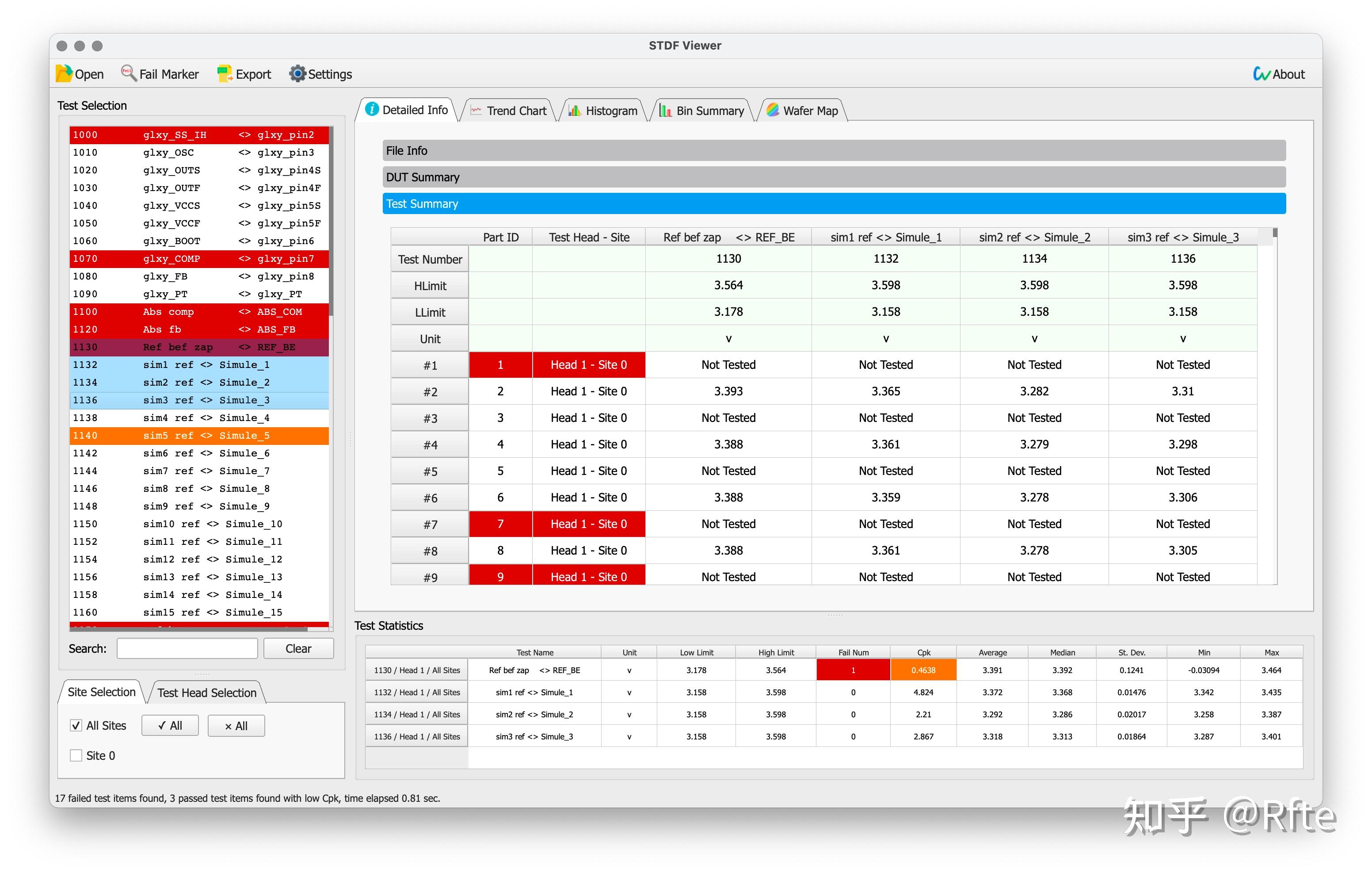Click into the Search input field

[187, 648]
